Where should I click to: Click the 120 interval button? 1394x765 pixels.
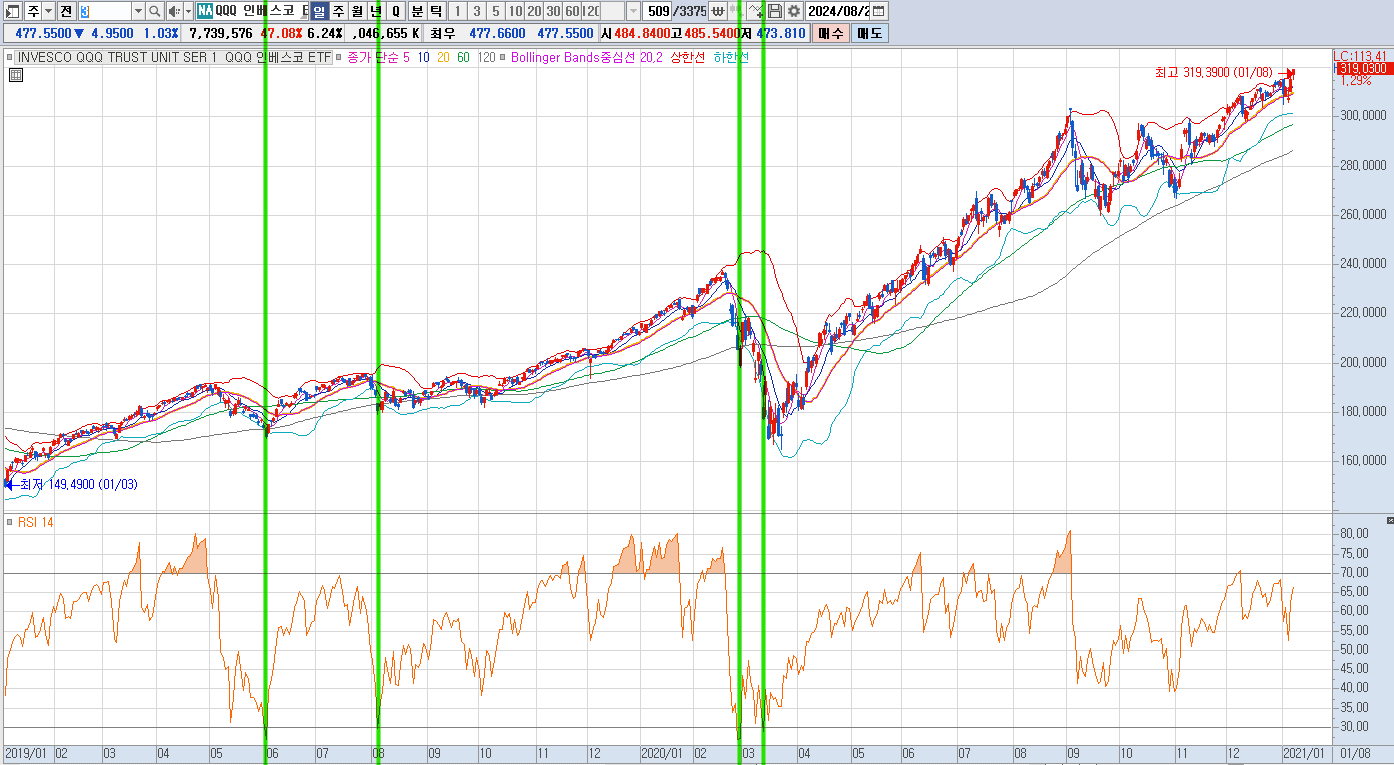point(591,12)
